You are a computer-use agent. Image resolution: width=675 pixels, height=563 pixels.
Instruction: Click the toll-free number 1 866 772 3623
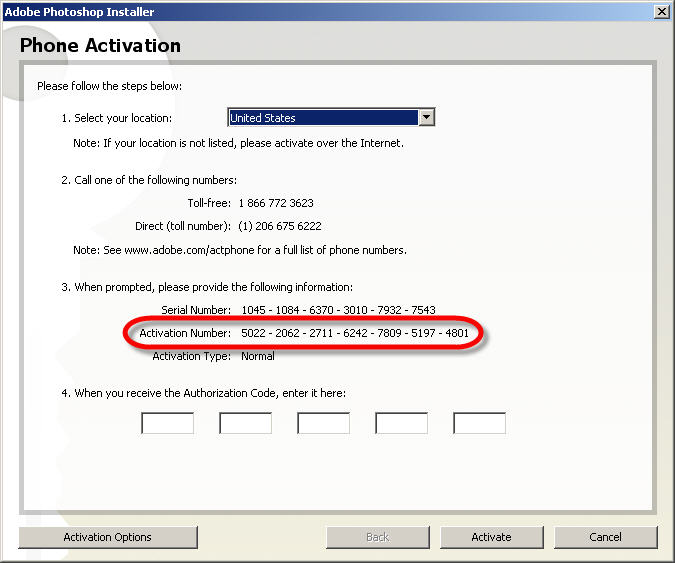276,203
